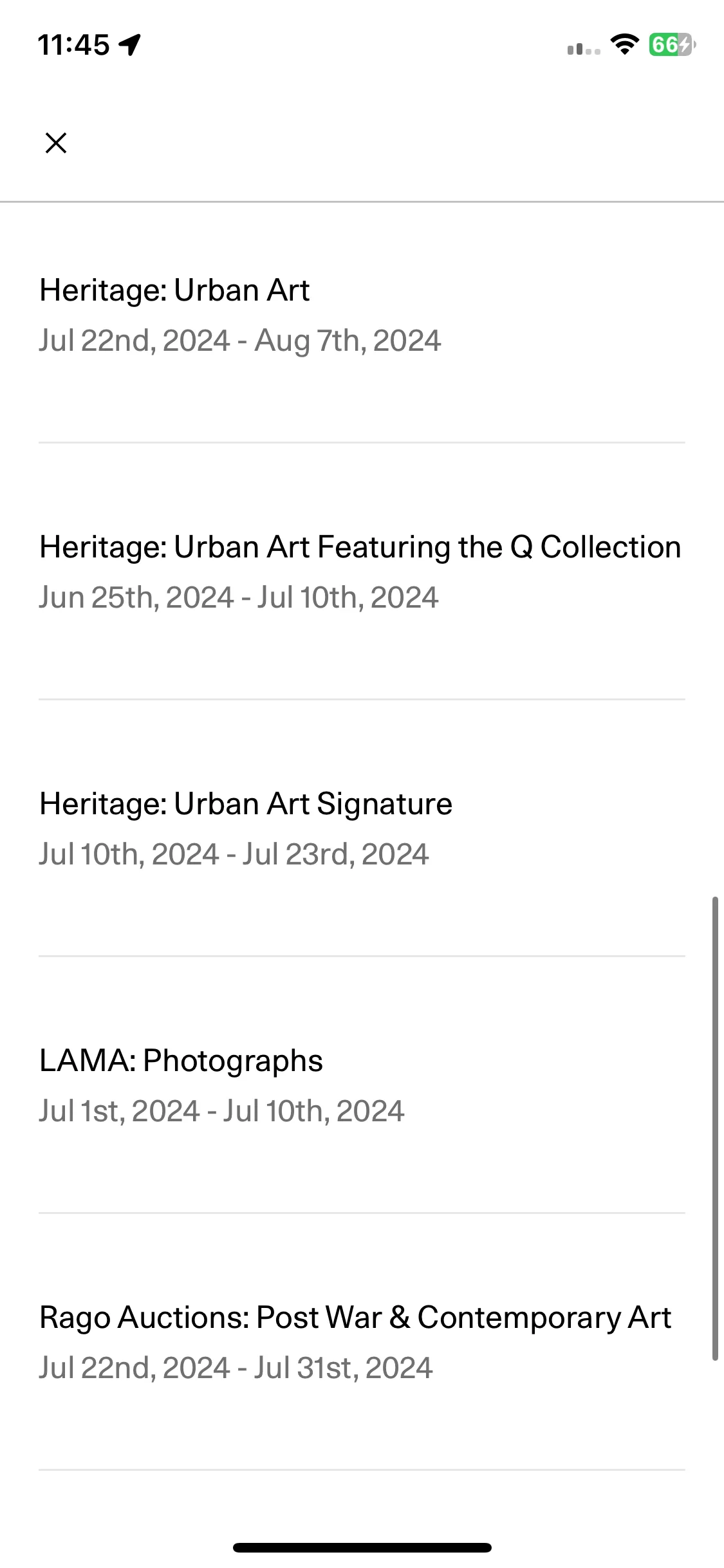The height and width of the screenshot is (1568, 724).
Task: Click the vertical scrollbar thumb
Action: 715,1128
